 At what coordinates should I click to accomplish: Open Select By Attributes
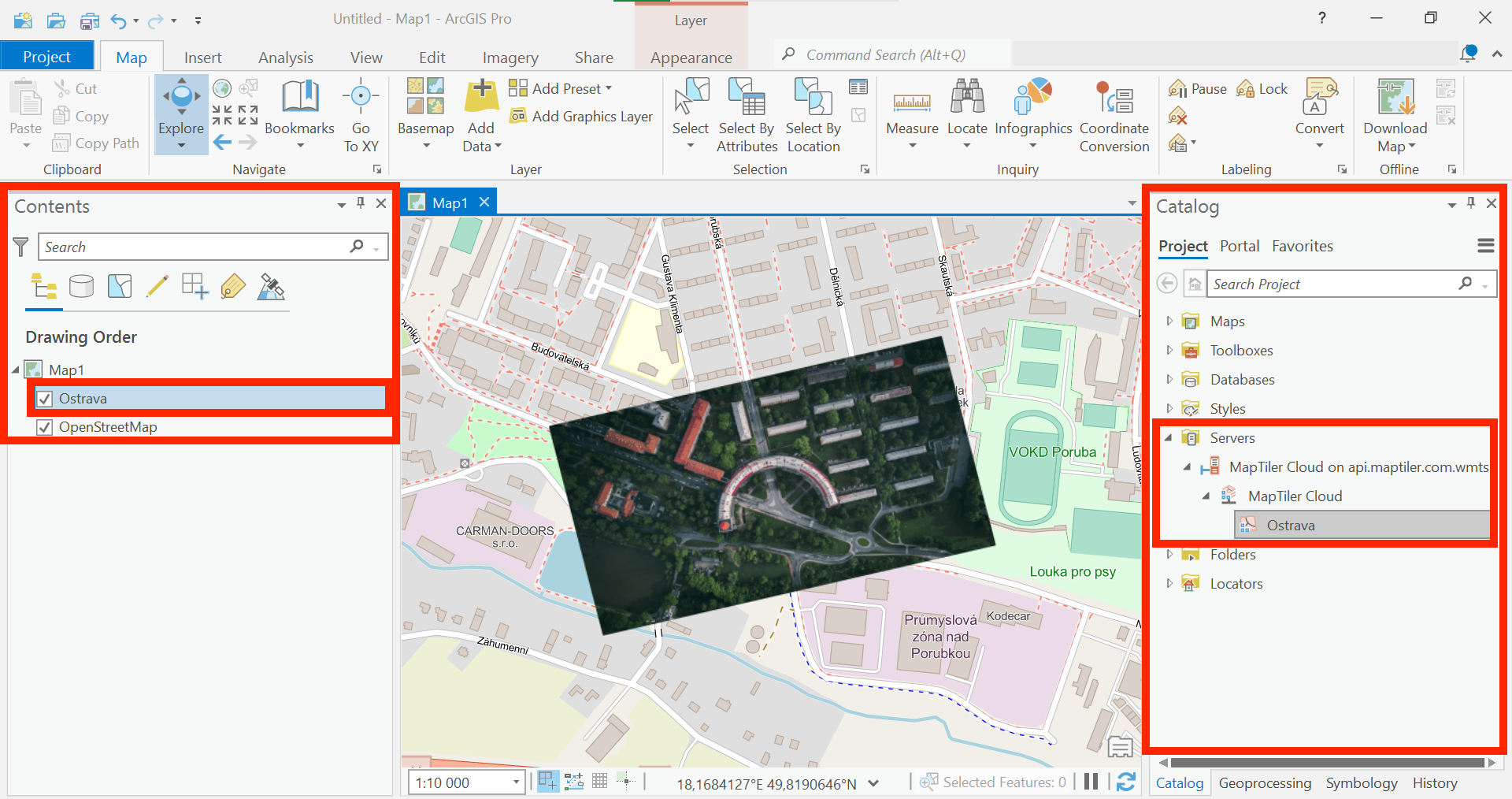click(747, 98)
